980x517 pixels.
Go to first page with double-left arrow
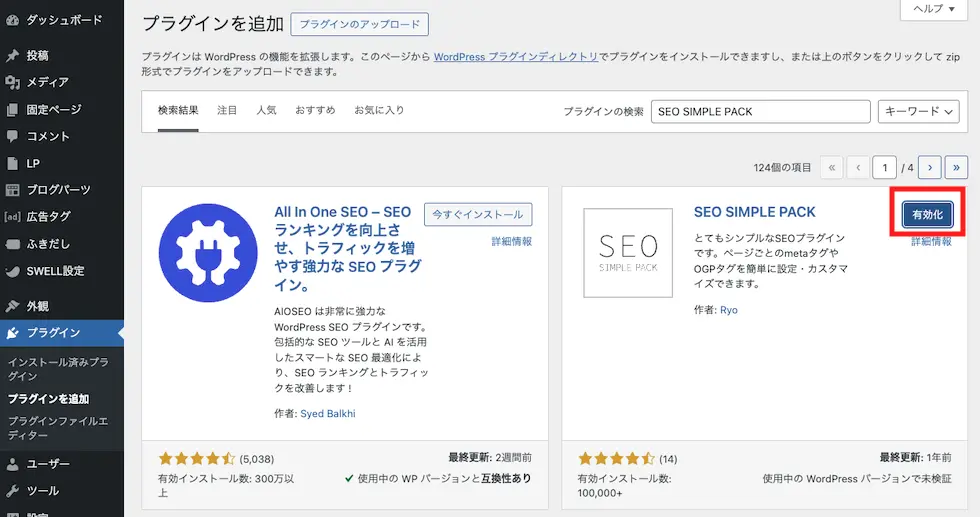(831, 168)
